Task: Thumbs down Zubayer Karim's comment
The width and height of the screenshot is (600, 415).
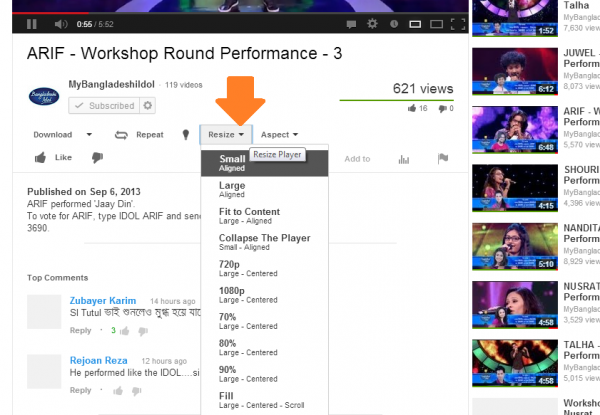Action: (143, 331)
